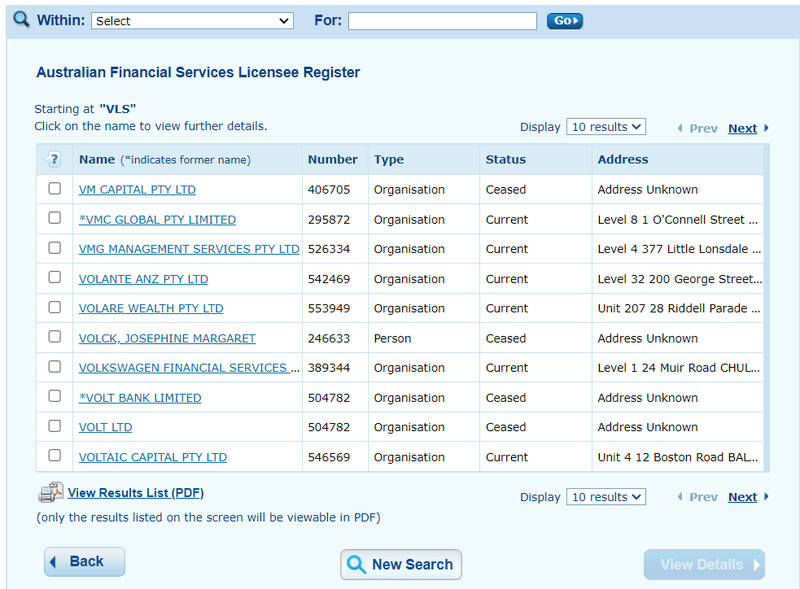Click the Person type cell
The image size is (800, 589).
[392, 338]
